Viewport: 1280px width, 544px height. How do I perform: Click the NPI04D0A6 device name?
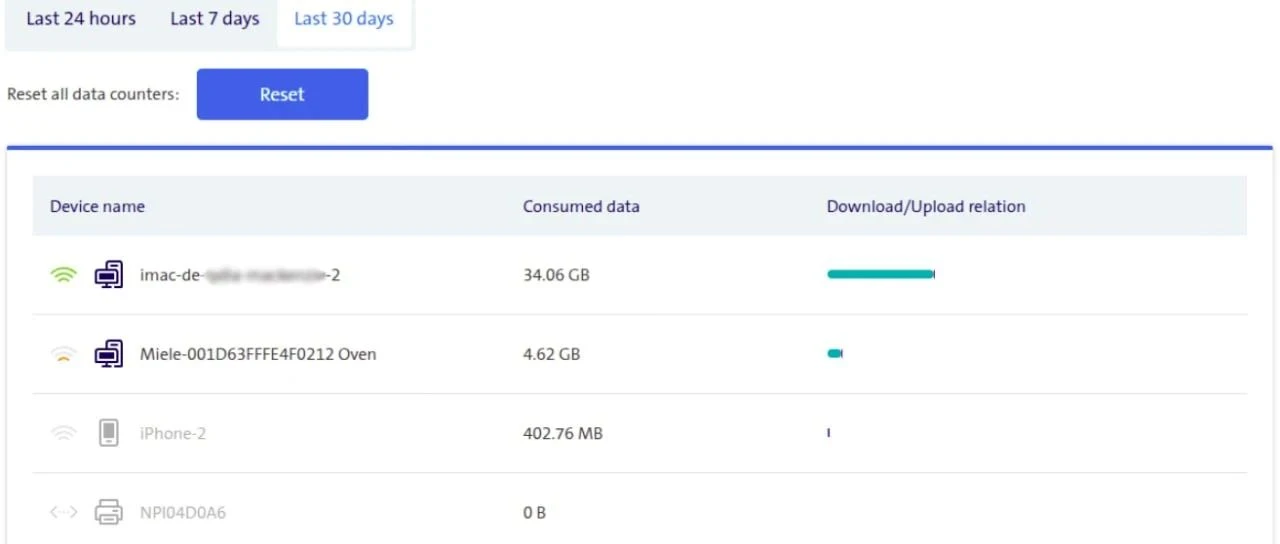click(183, 513)
